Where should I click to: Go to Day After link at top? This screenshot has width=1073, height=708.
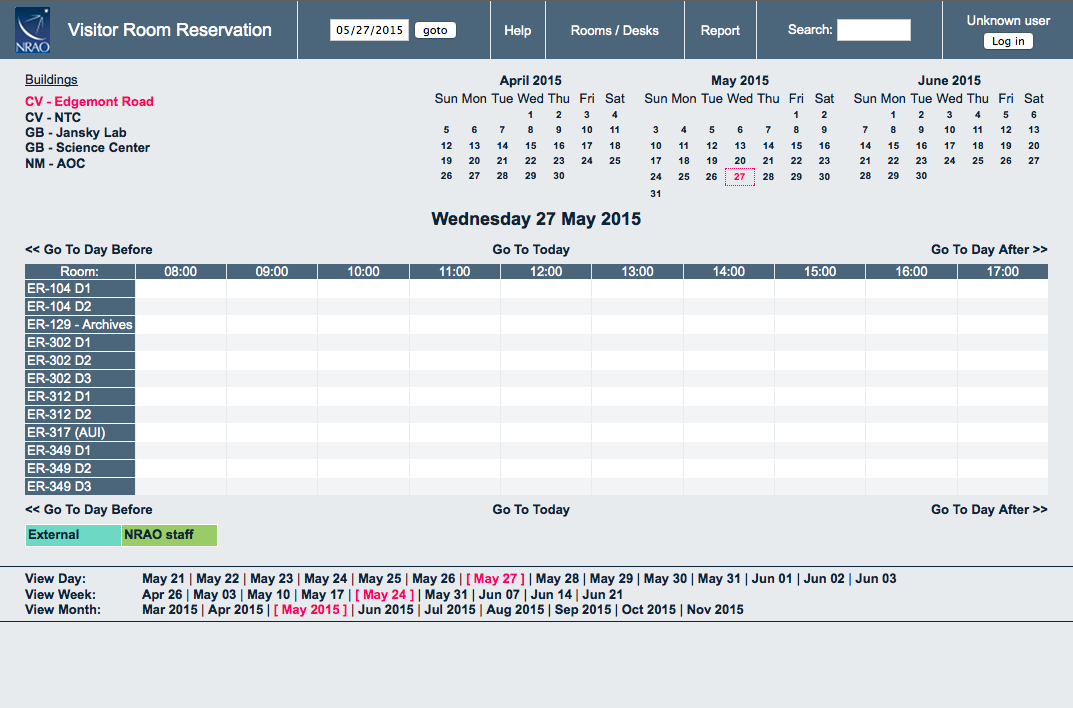989,249
